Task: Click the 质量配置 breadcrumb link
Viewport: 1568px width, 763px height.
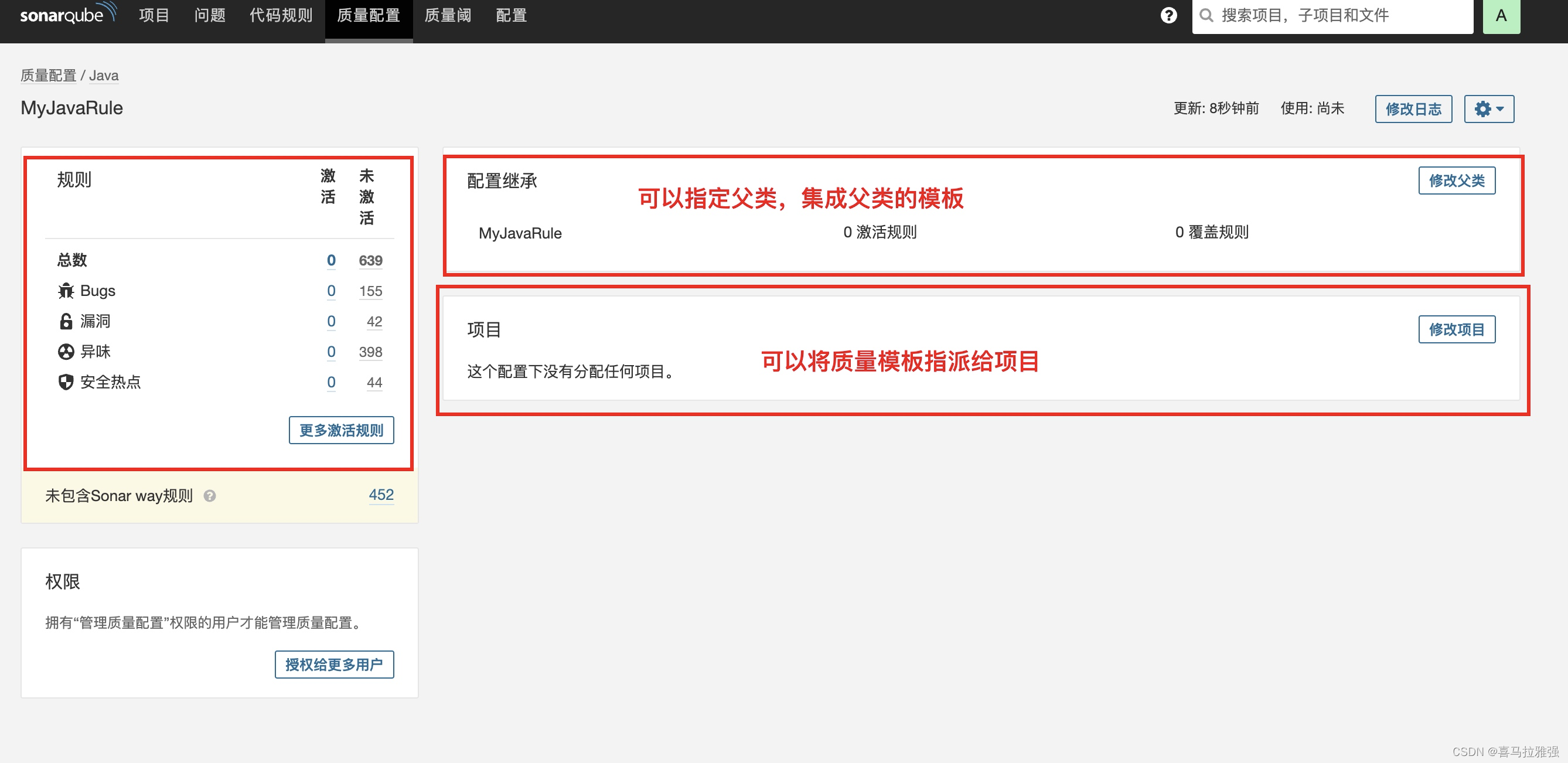Action: pyautogui.click(x=48, y=76)
